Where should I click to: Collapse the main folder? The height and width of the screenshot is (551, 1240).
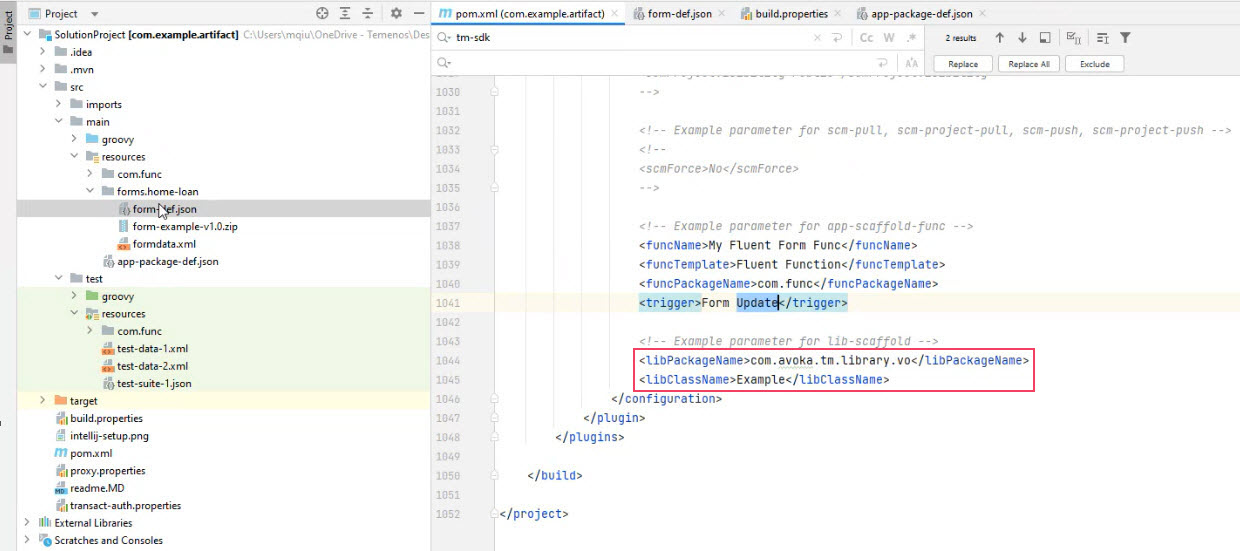pyautogui.click(x=59, y=122)
